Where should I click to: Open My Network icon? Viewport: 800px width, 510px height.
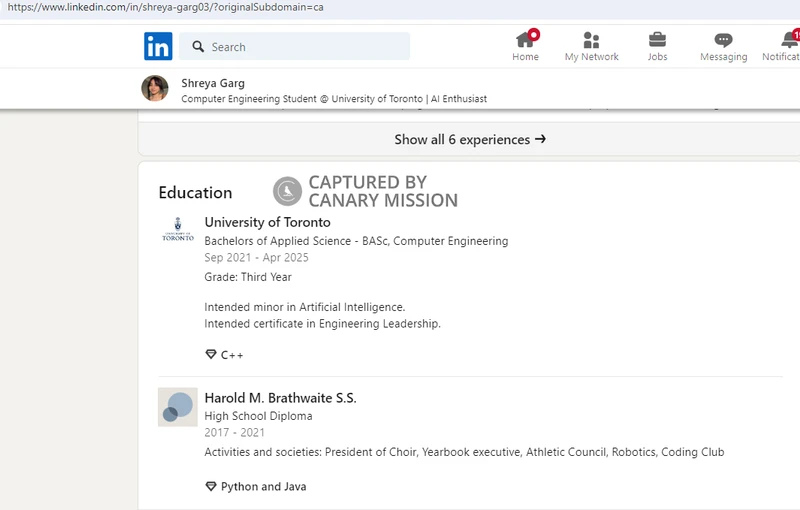(x=591, y=40)
